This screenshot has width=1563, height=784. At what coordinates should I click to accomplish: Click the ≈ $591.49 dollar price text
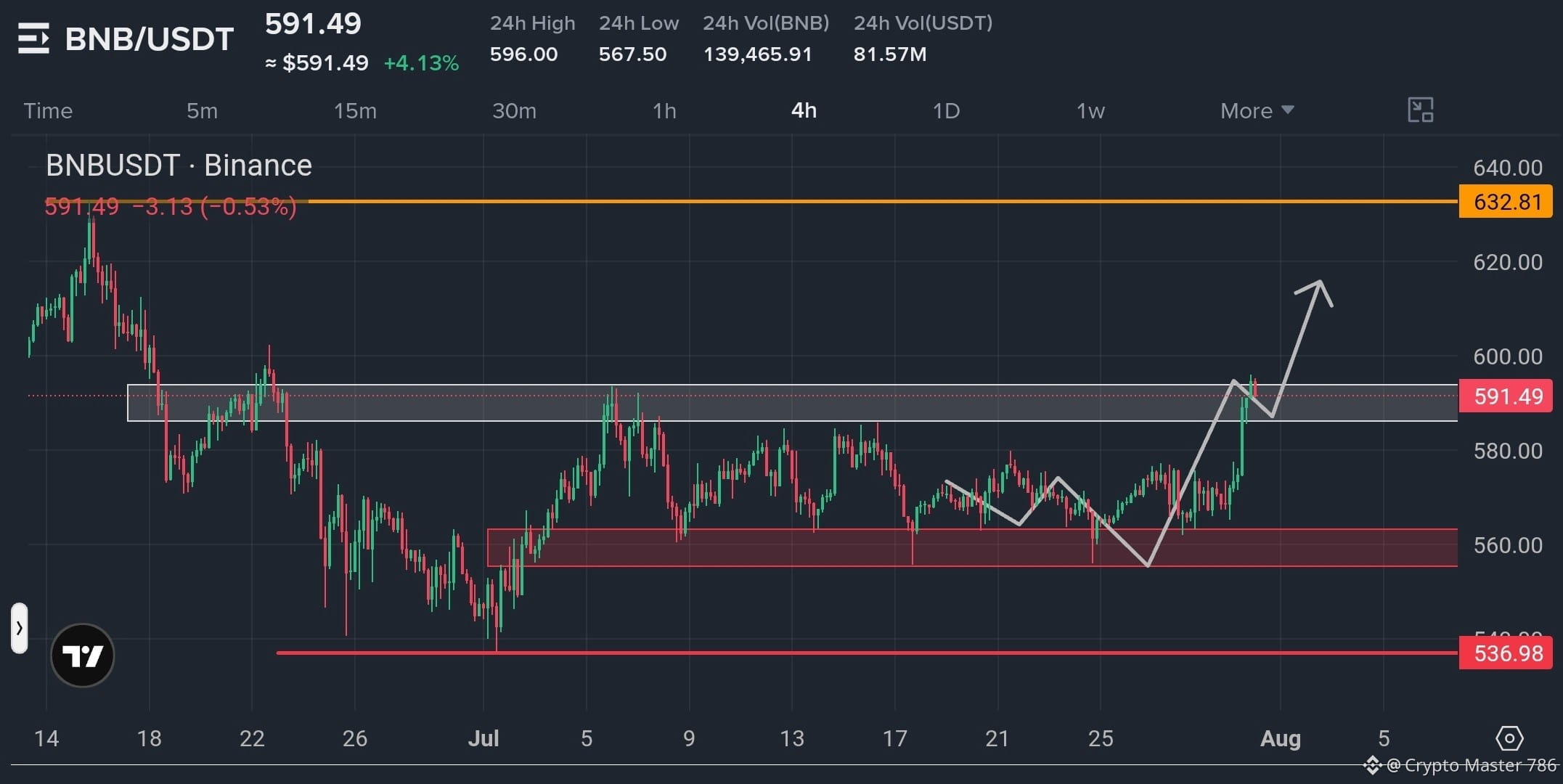point(317,63)
